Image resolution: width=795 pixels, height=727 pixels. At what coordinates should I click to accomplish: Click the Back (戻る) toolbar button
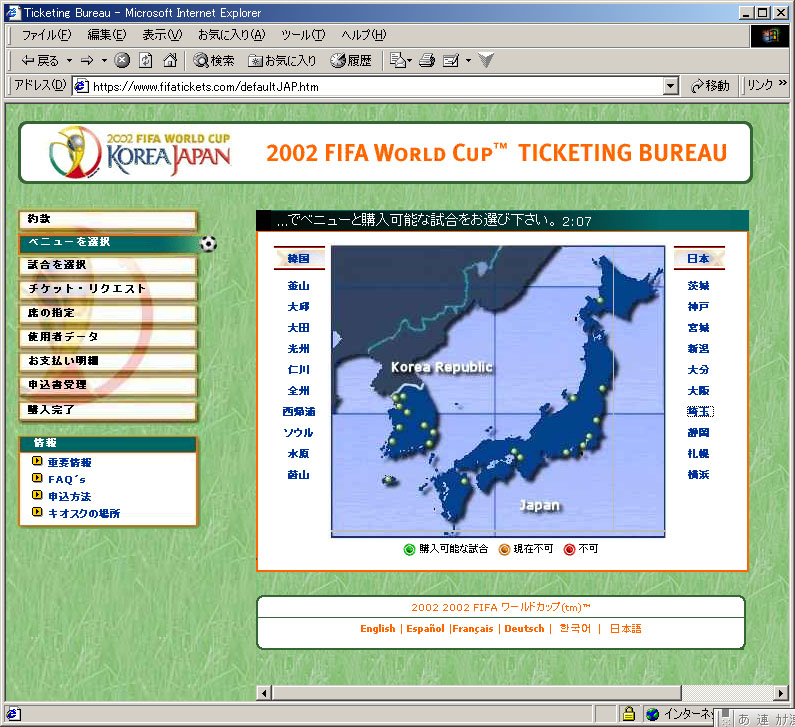(40, 61)
